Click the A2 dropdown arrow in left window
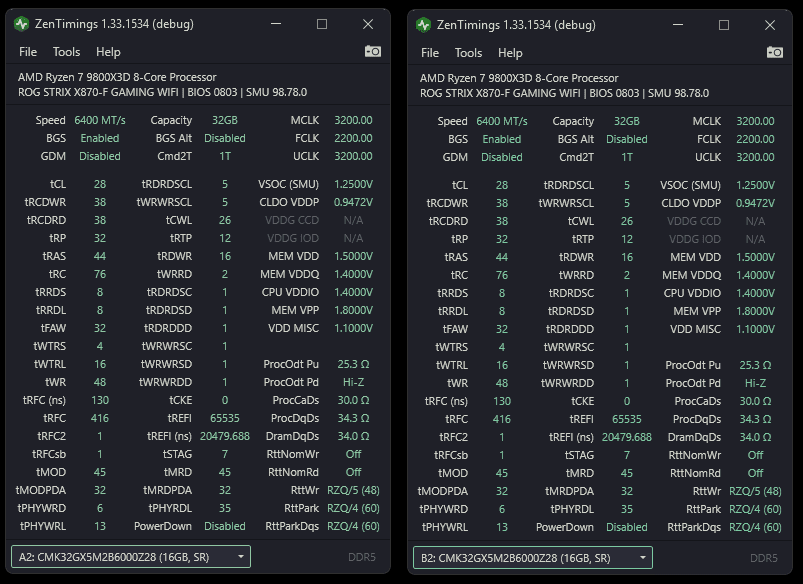Image resolution: width=803 pixels, height=584 pixels. (x=241, y=557)
